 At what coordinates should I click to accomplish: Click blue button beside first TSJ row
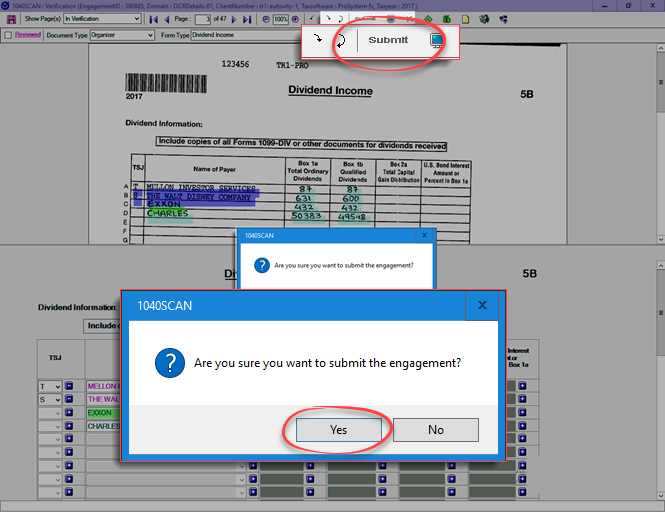pyautogui.click(x=70, y=386)
